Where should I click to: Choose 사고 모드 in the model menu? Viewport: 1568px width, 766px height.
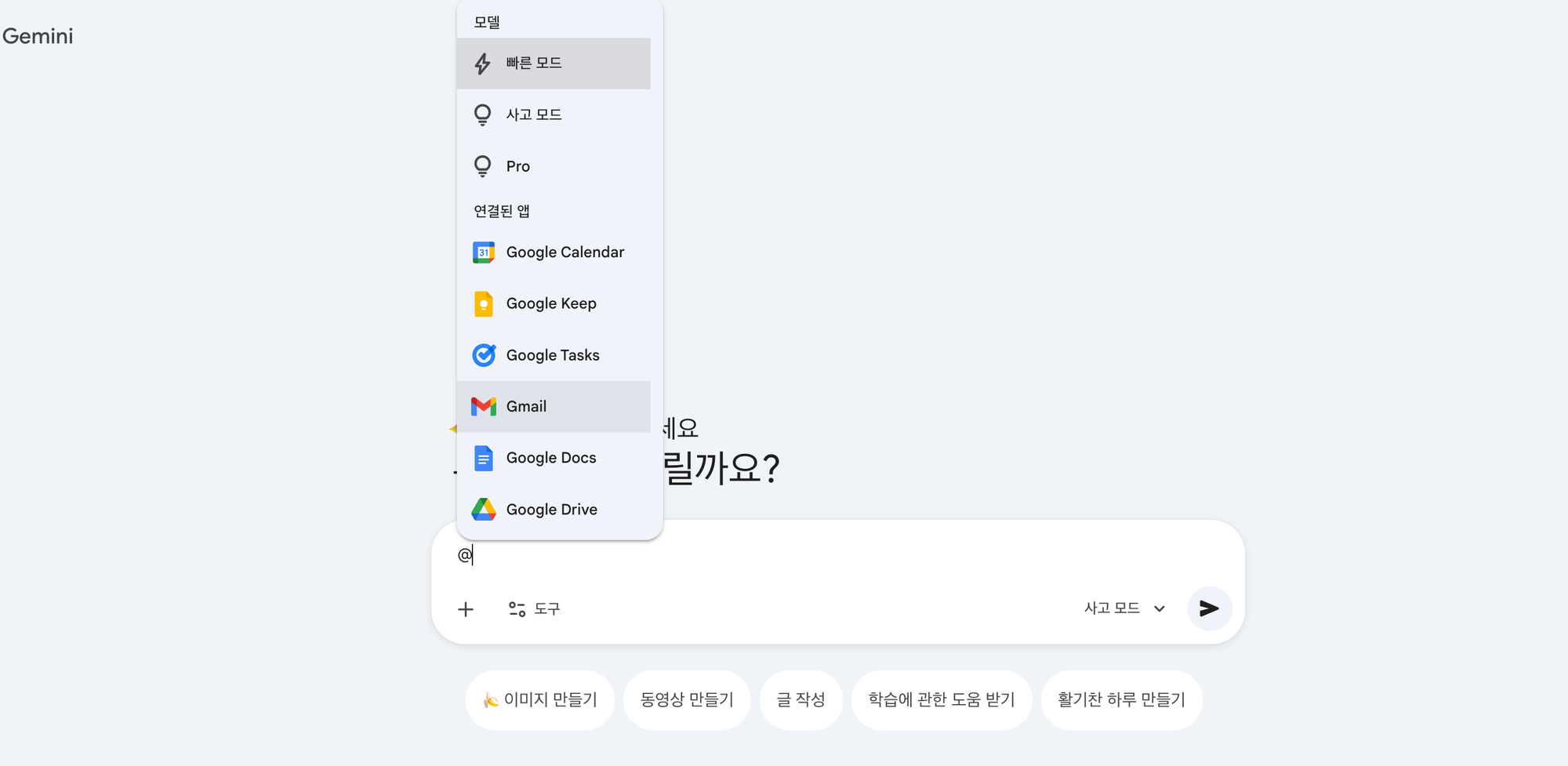554,115
